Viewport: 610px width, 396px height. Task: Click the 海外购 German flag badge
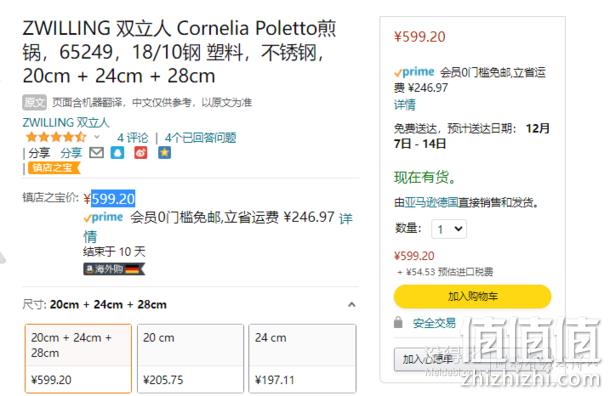tap(114, 269)
